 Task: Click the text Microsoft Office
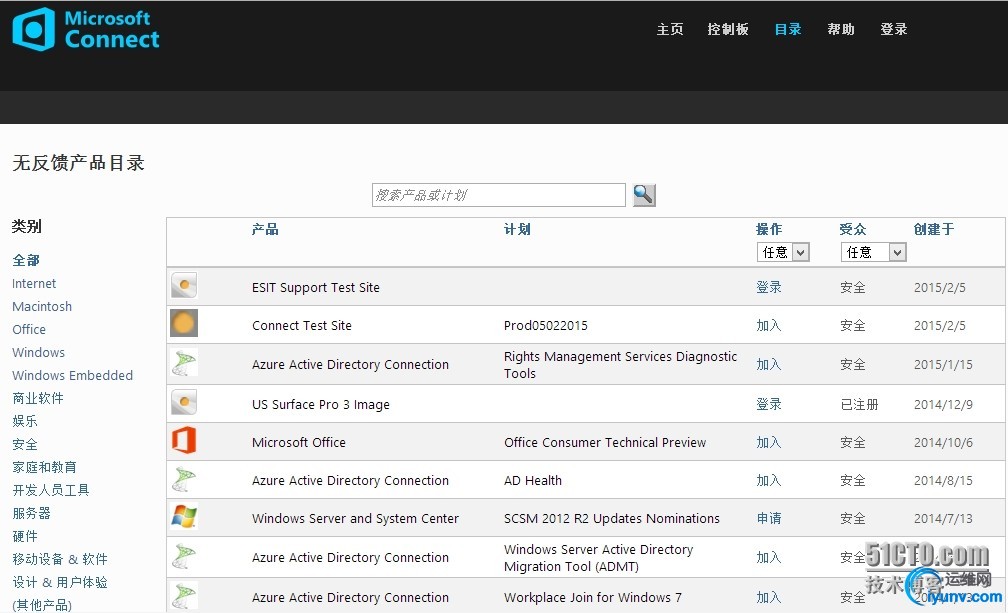[299, 442]
